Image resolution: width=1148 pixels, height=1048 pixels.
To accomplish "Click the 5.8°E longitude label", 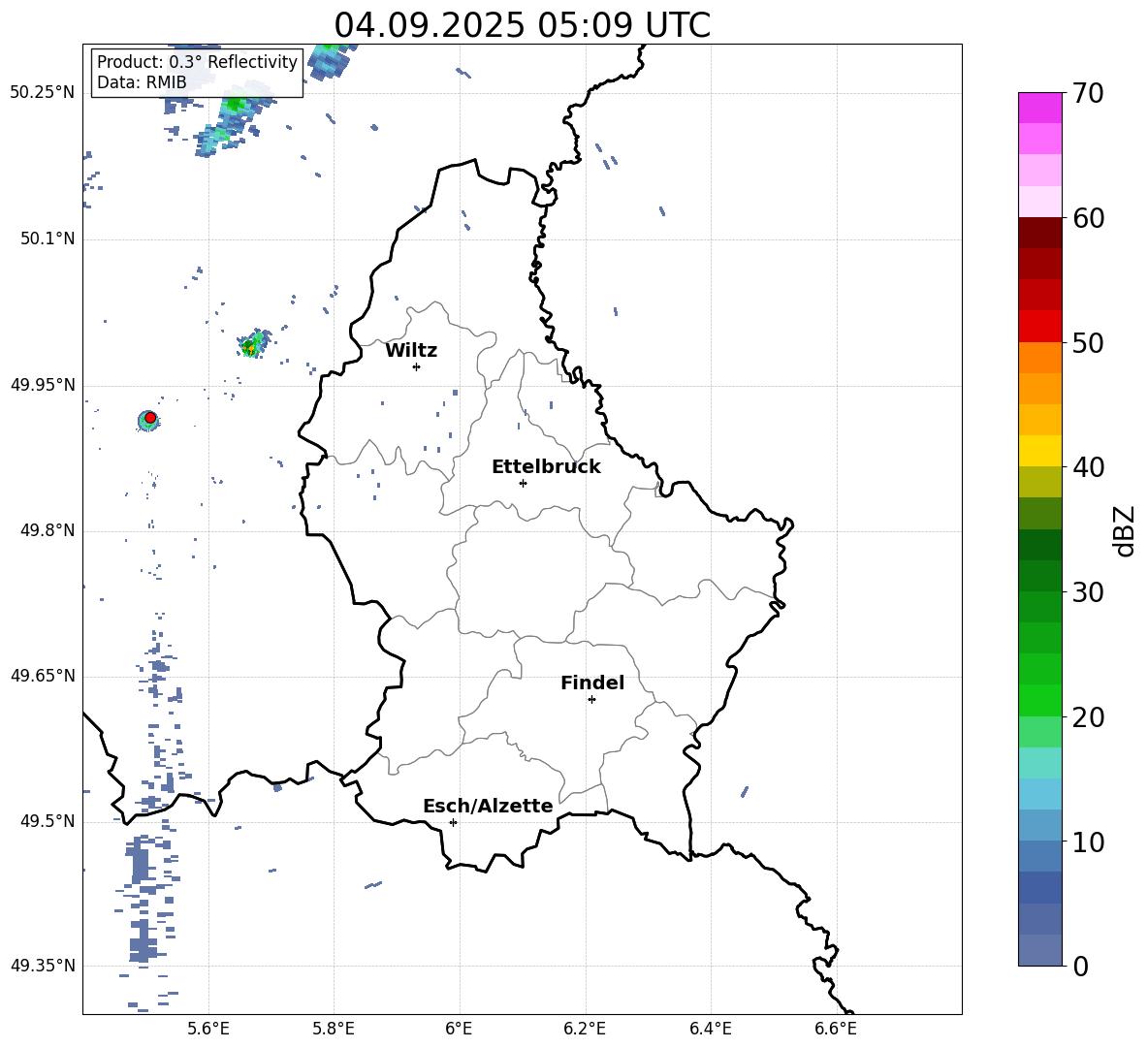I will 334,1029.
